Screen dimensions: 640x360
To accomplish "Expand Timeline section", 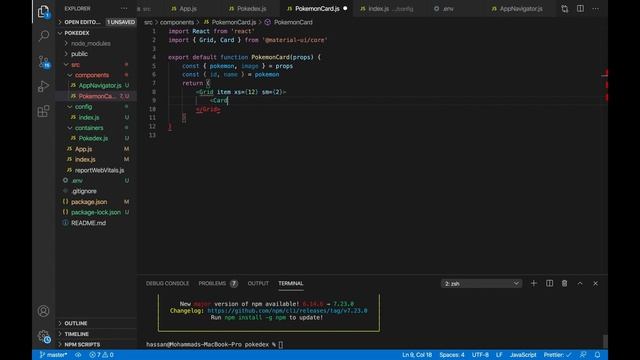I will pos(96,334).
